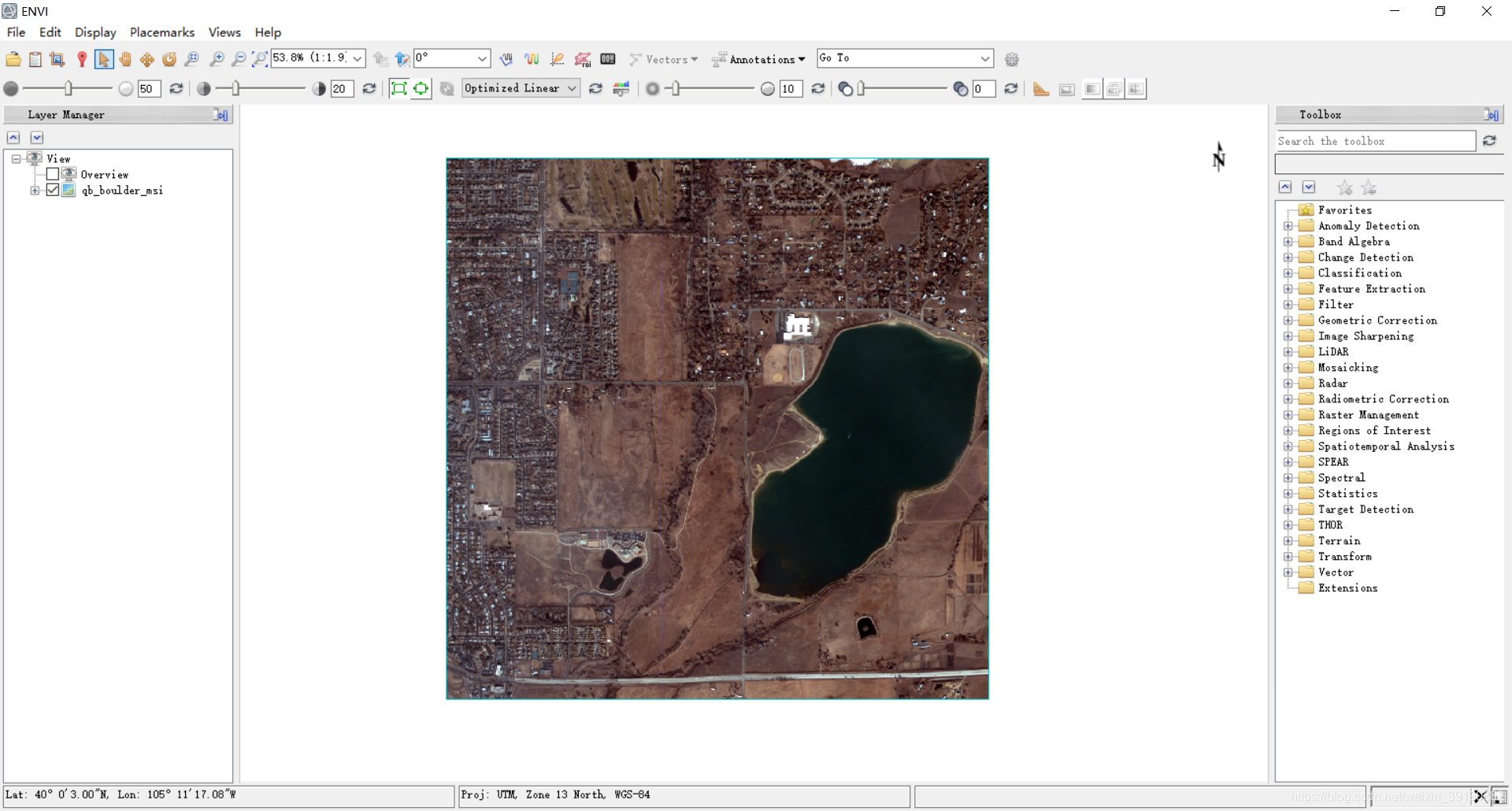Start the View Flicker tool

tap(1114, 89)
